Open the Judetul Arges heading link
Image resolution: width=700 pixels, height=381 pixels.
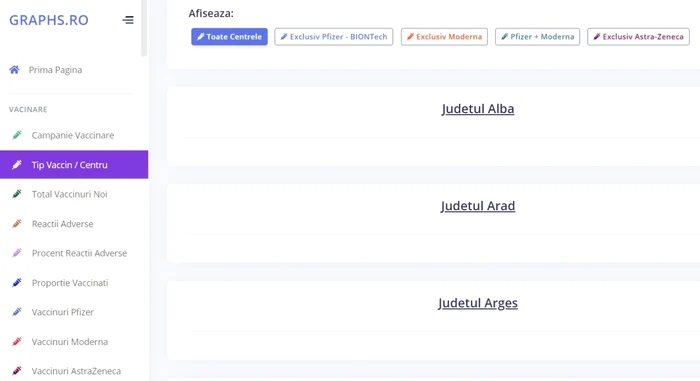pyautogui.click(x=478, y=303)
